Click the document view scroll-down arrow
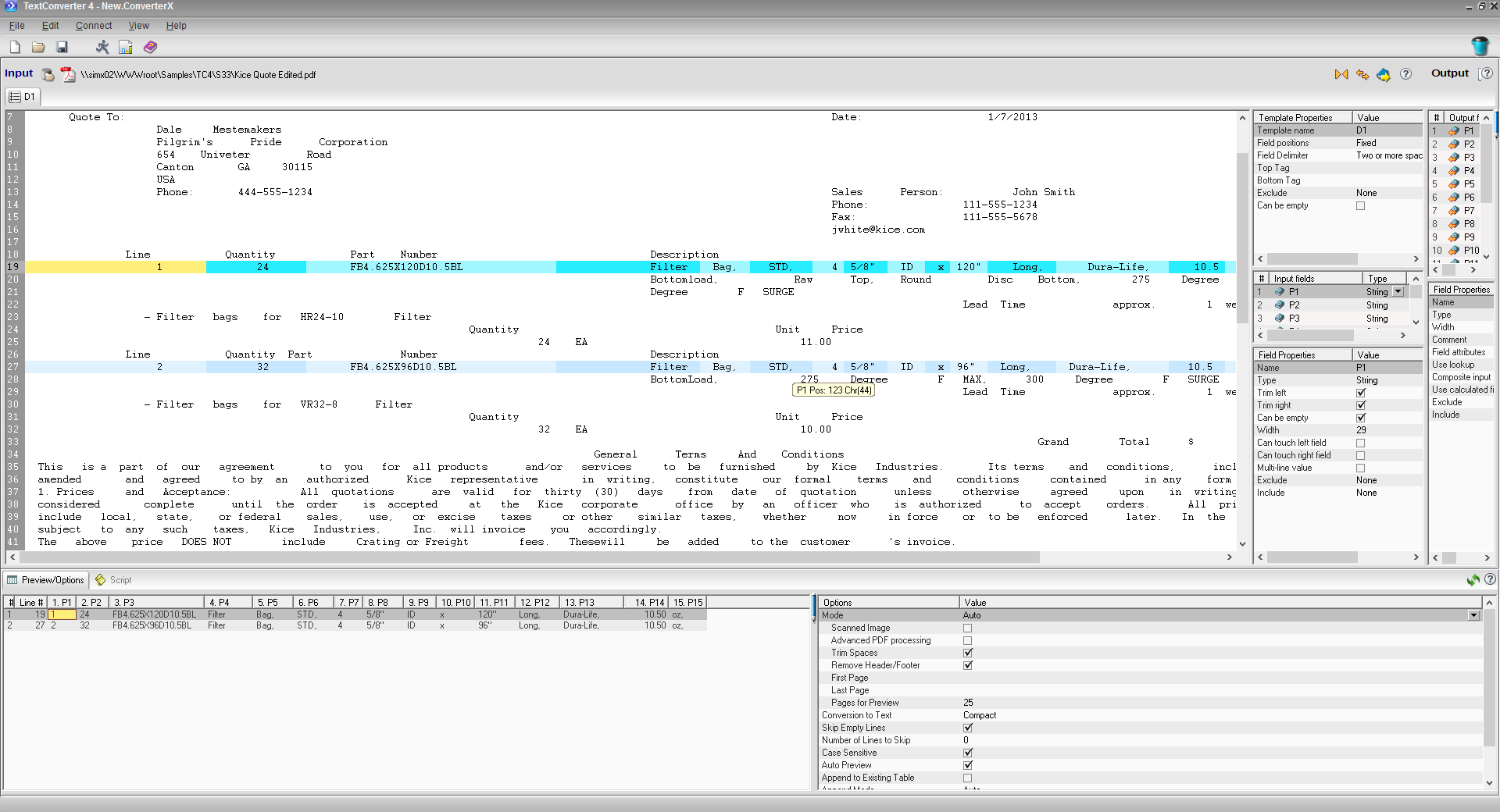 [1242, 544]
